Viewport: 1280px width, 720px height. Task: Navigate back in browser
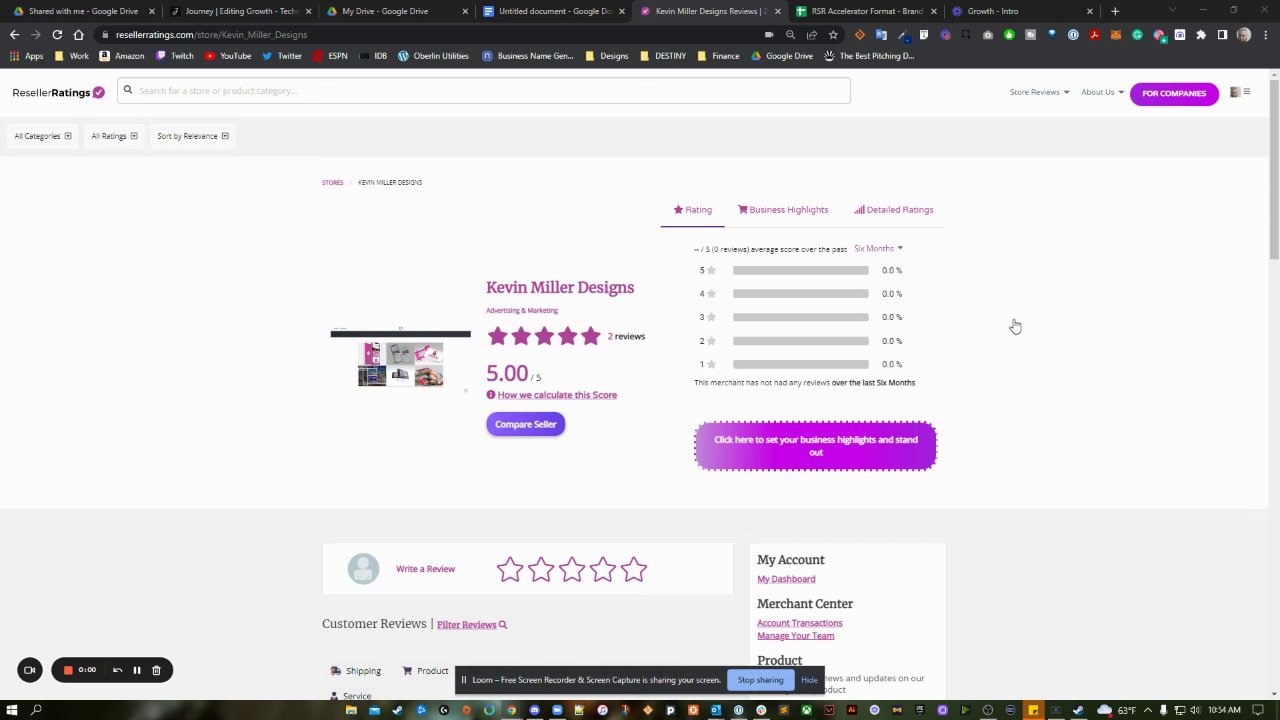tap(14, 34)
